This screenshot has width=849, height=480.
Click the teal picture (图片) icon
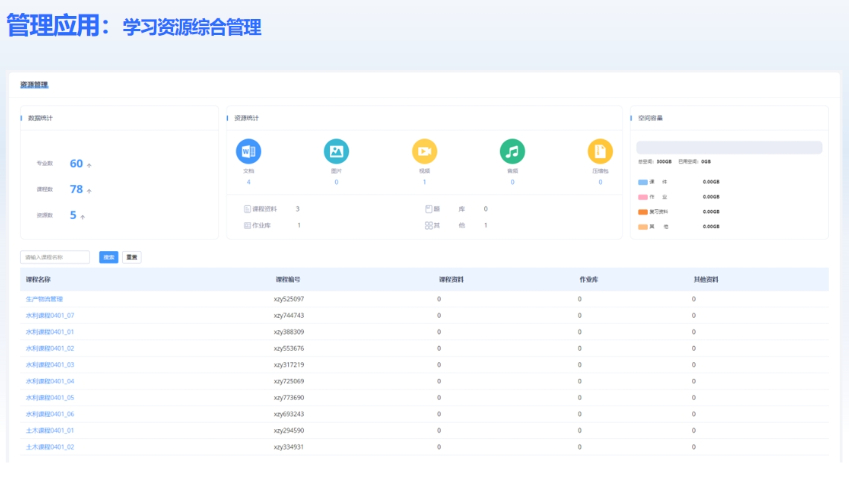click(x=336, y=151)
